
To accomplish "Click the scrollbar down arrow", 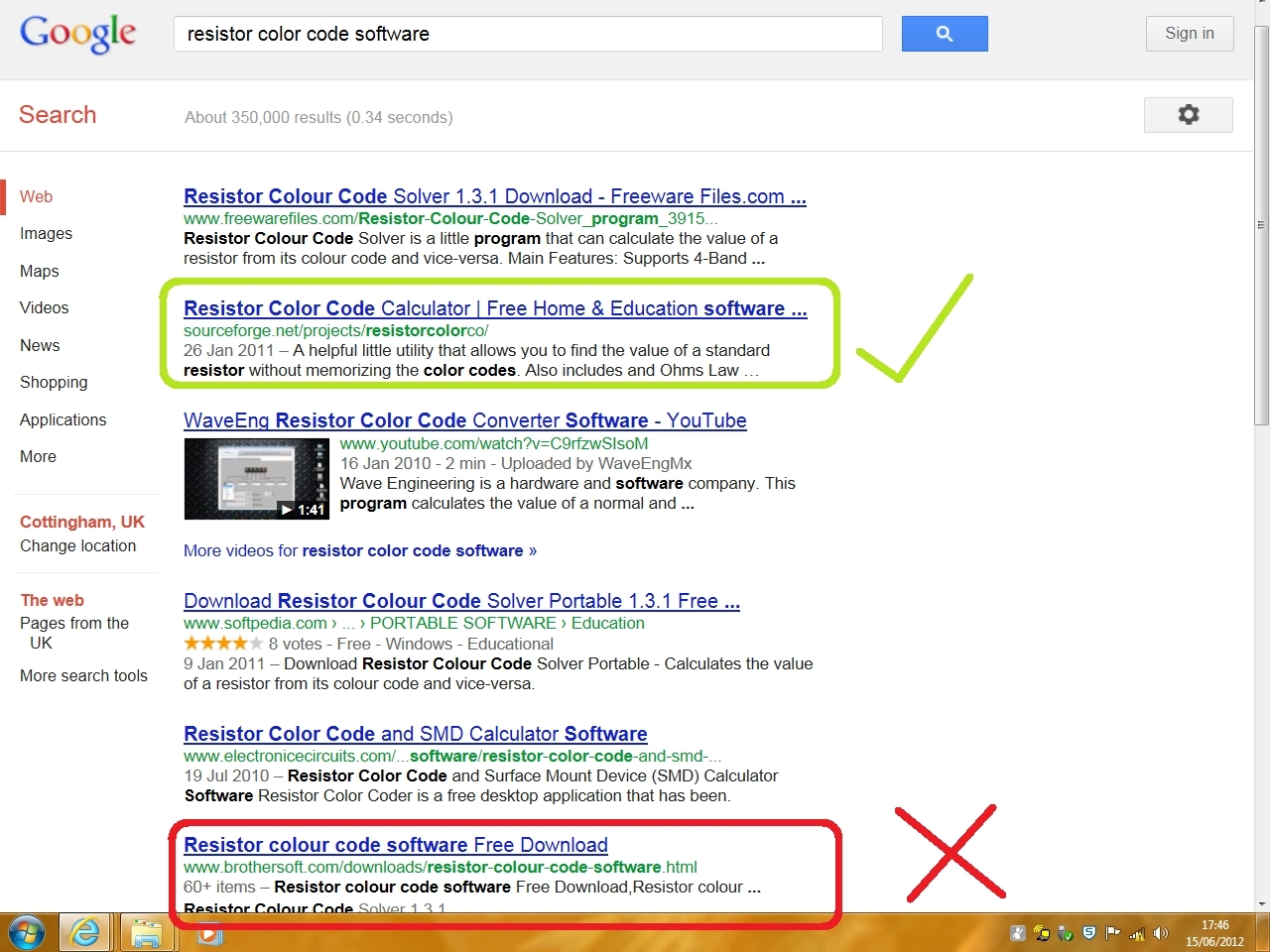I will tap(1262, 903).
